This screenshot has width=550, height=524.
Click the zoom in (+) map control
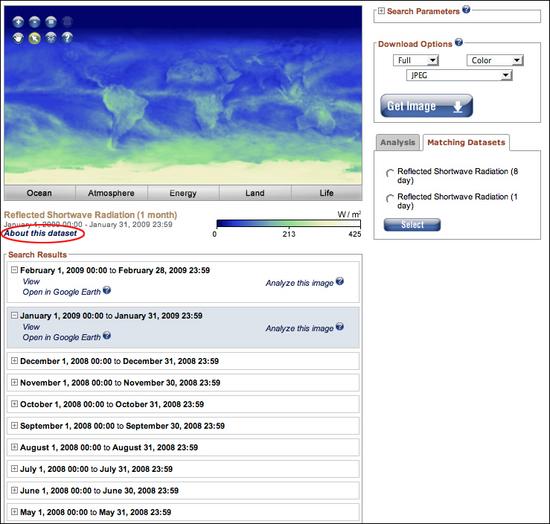pyautogui.click(x=18, y=22)
